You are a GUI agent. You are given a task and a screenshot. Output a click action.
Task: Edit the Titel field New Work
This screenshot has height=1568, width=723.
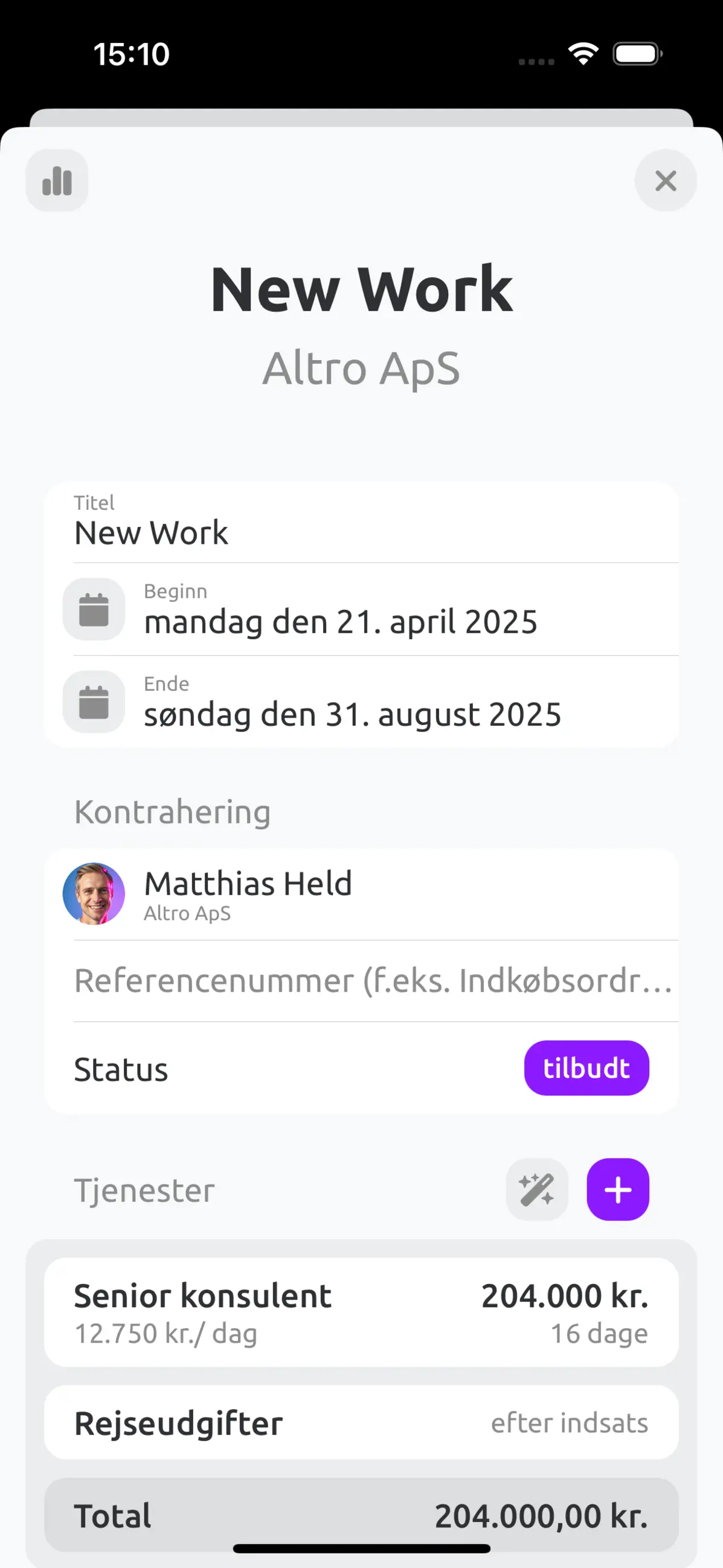pyautogui.click(x=361, y=522)
